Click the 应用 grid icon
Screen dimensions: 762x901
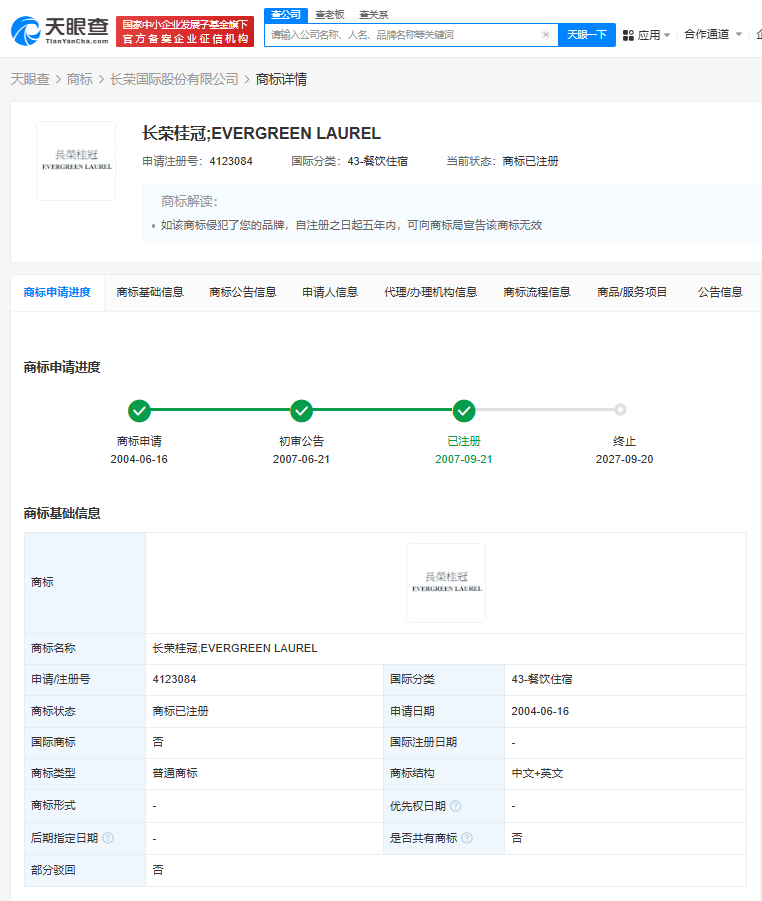point(628,35)
